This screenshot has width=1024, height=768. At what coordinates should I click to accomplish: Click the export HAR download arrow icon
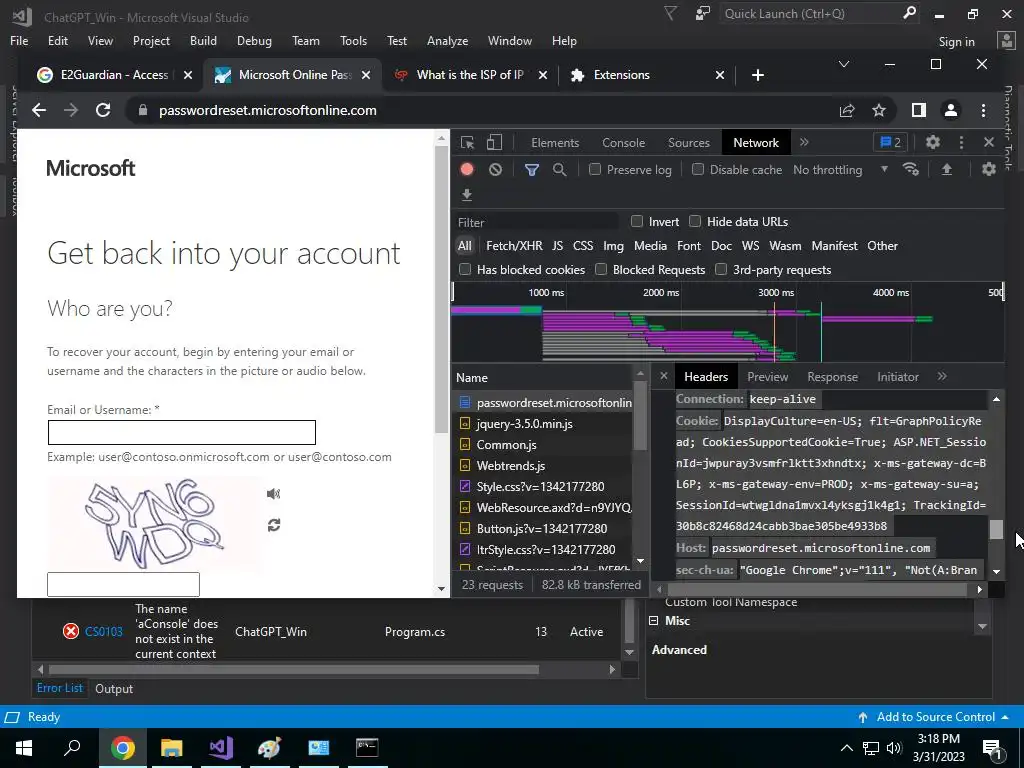pyautogui.click(x=466, y=195)
